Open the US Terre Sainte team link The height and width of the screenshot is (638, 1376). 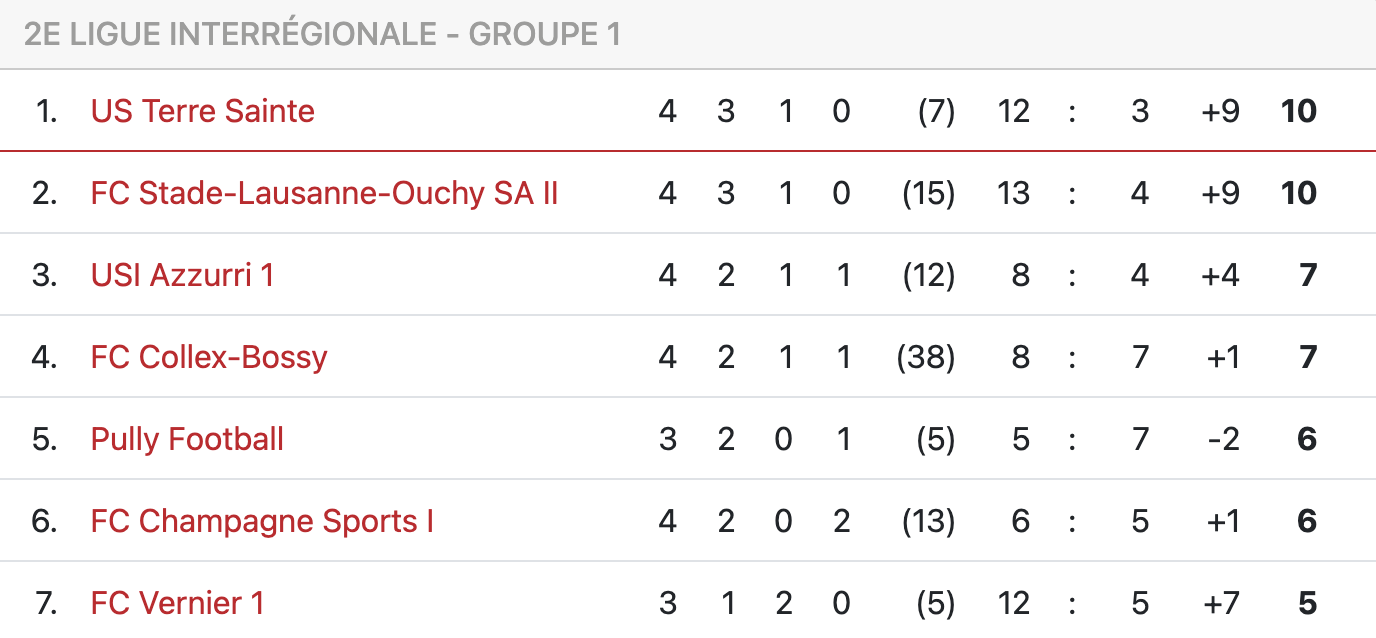[x=203, y=111]
